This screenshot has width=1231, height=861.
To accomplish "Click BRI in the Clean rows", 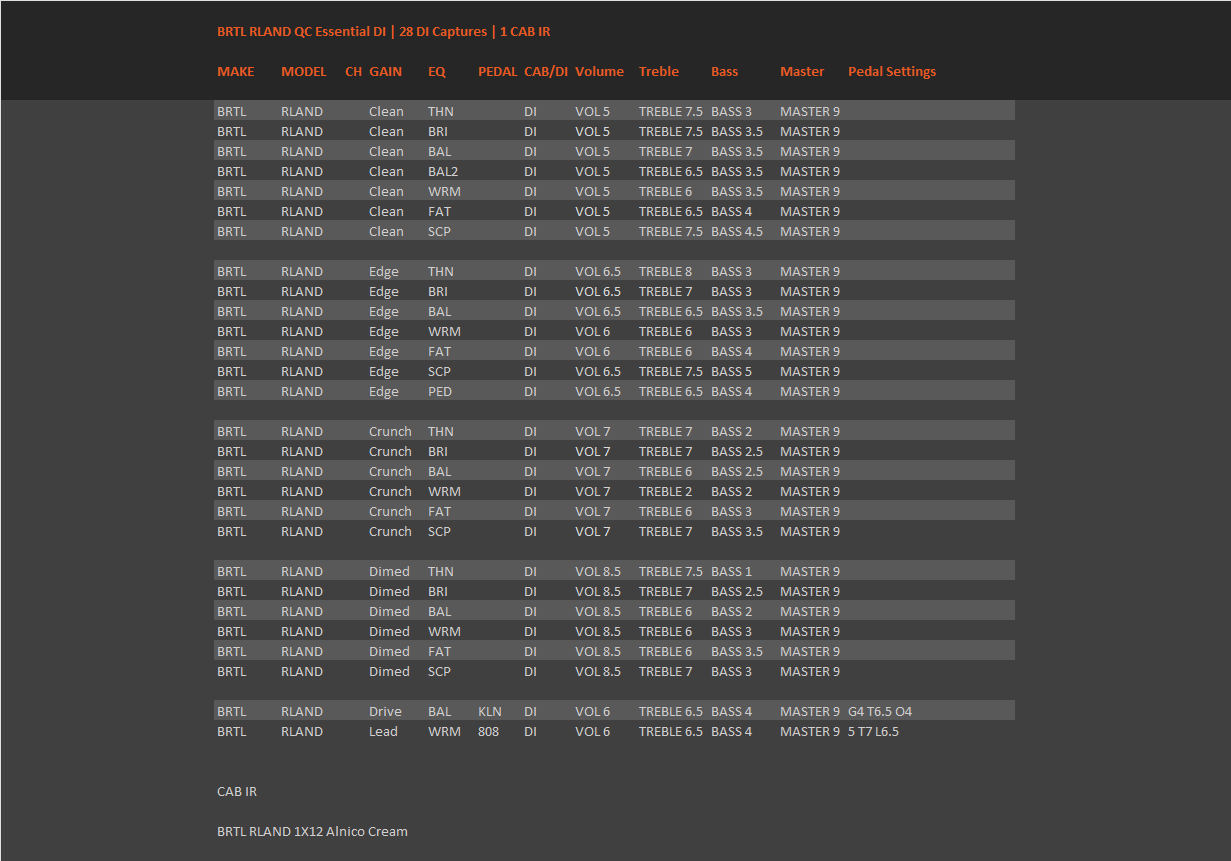I will (x=438, y=131).
